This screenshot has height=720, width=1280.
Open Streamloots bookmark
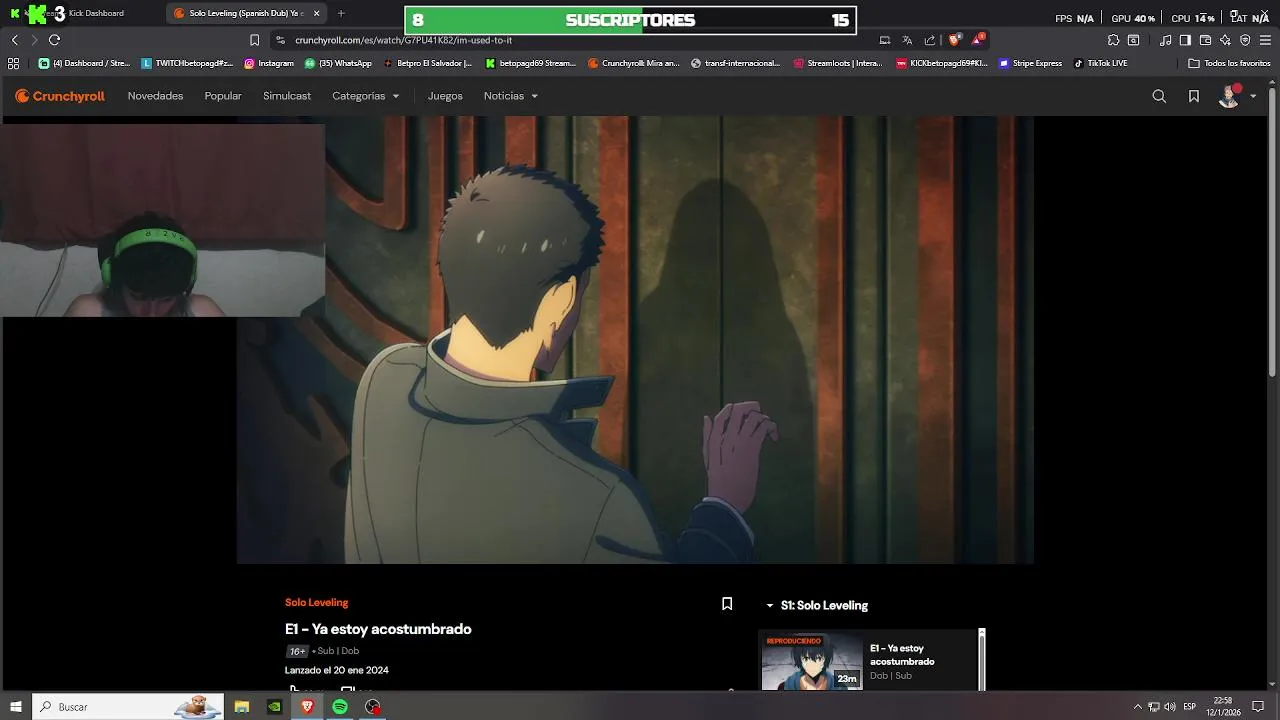coord(838,63)
